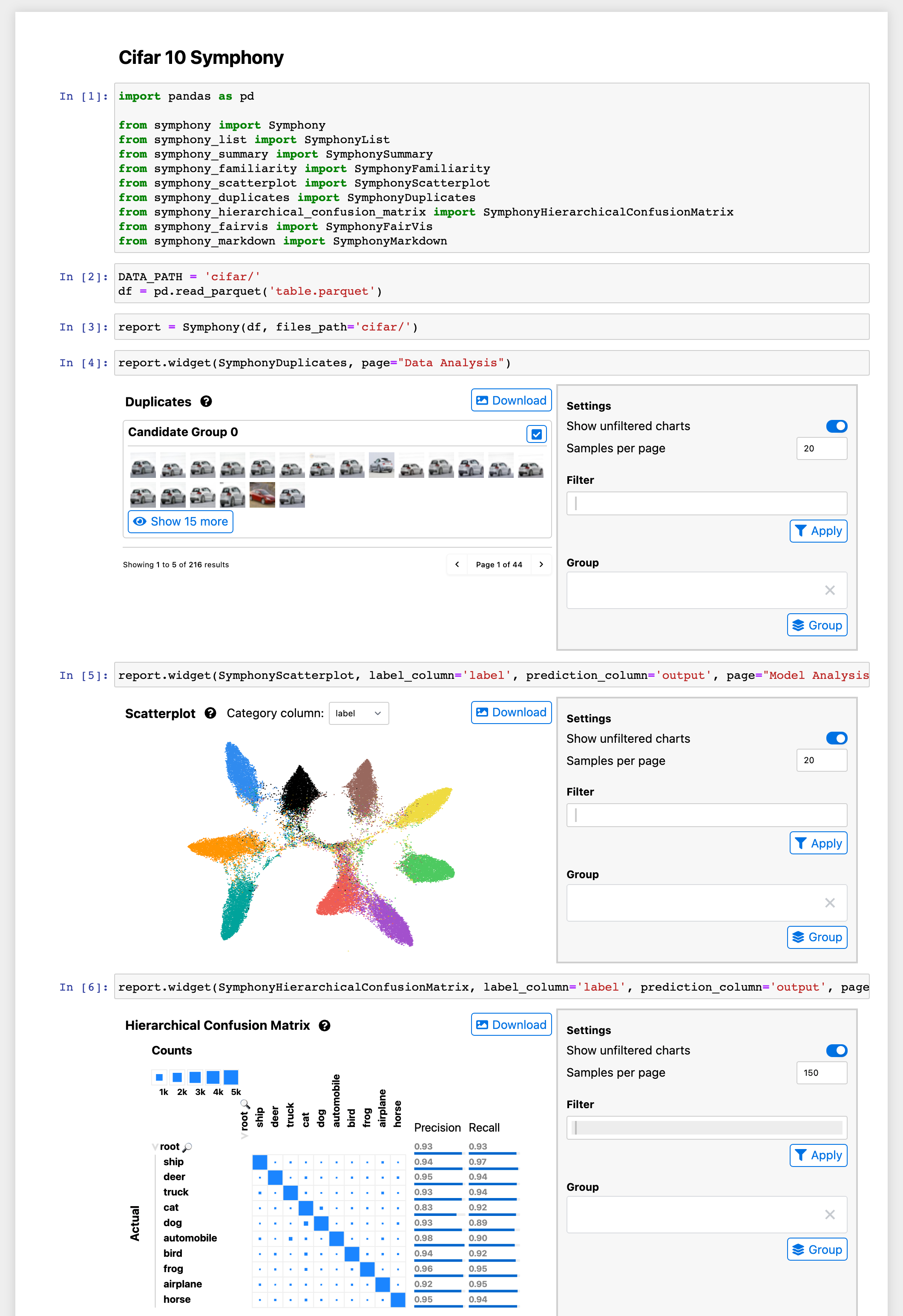Toggle Show unfiltered charts in Duplicates settings
903x1316 pixels.
[836, 426]
